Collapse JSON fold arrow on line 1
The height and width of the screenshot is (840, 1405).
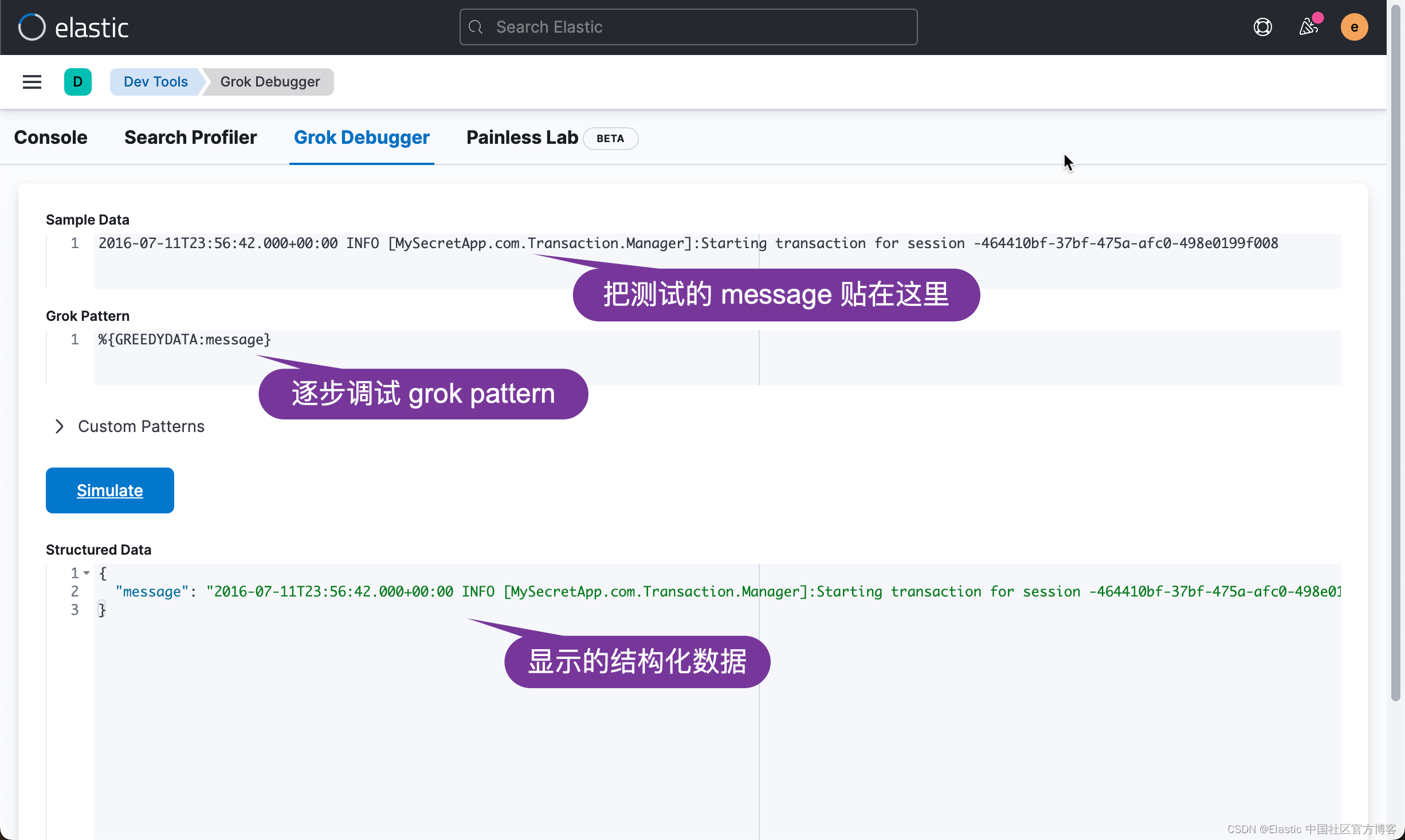coord(87,573)
